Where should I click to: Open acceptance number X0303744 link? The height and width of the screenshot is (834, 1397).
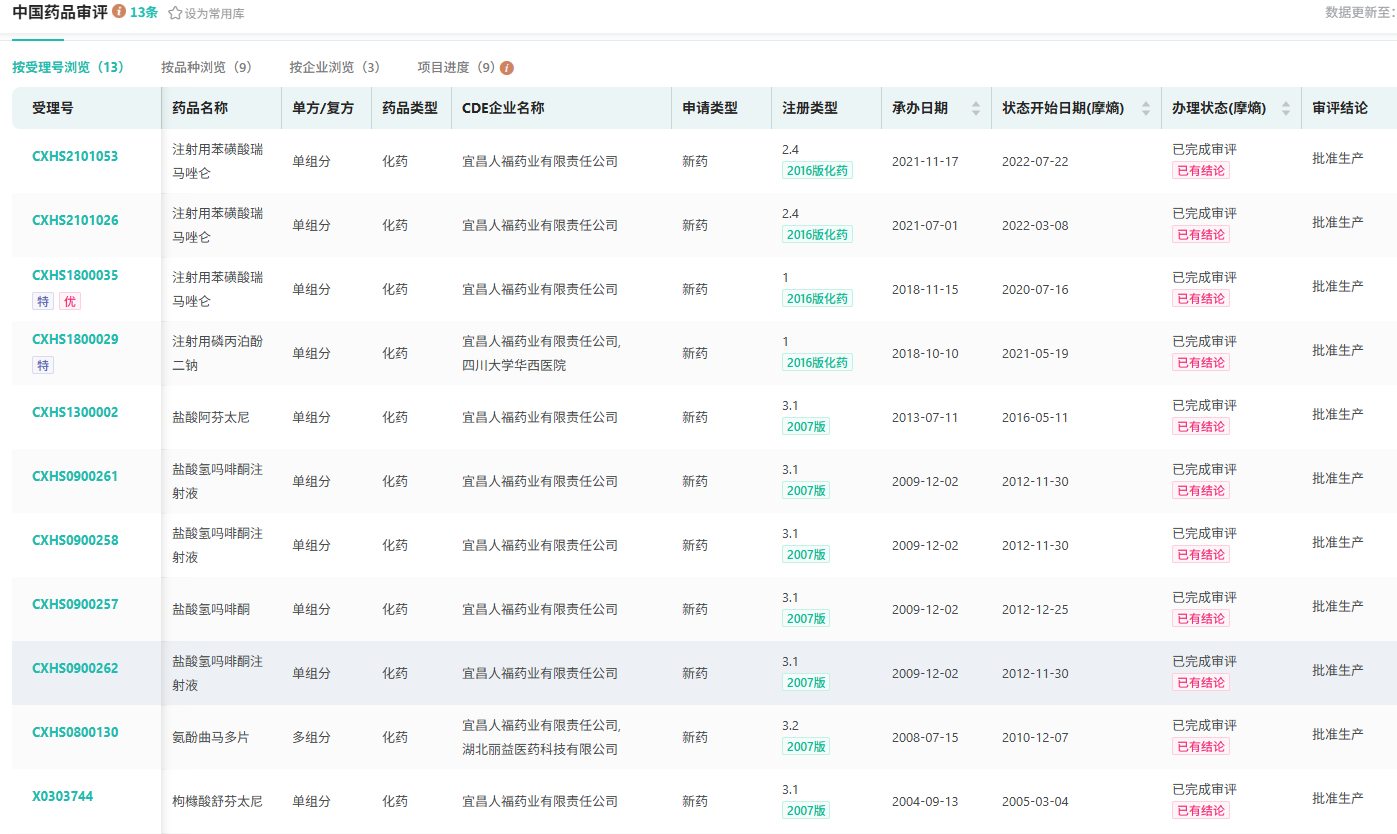click(x=63, y=796)
